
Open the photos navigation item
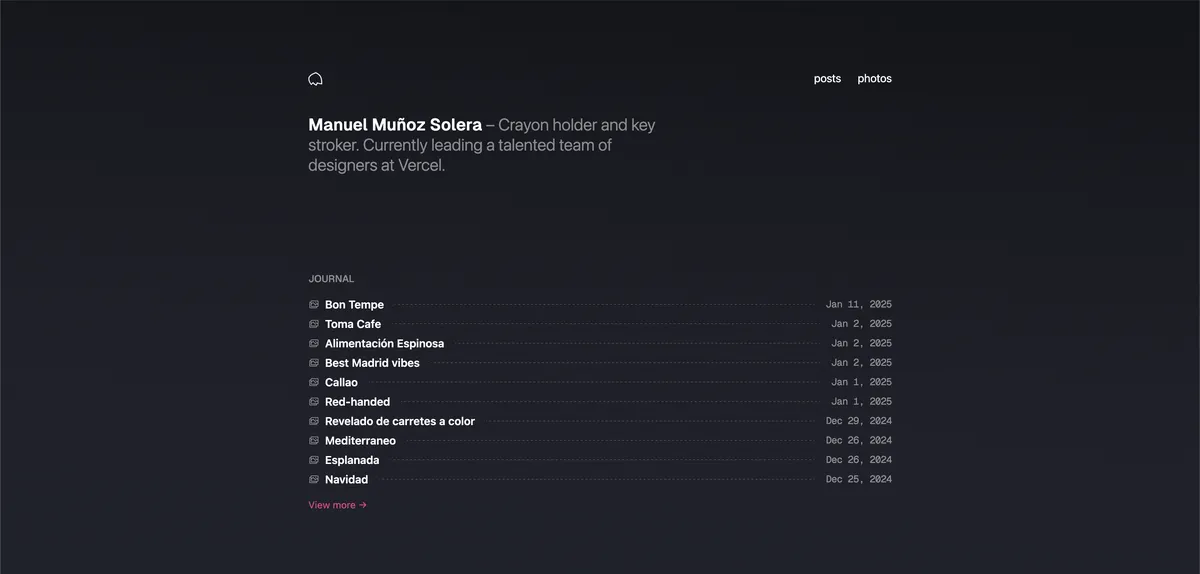pos(874,79)
